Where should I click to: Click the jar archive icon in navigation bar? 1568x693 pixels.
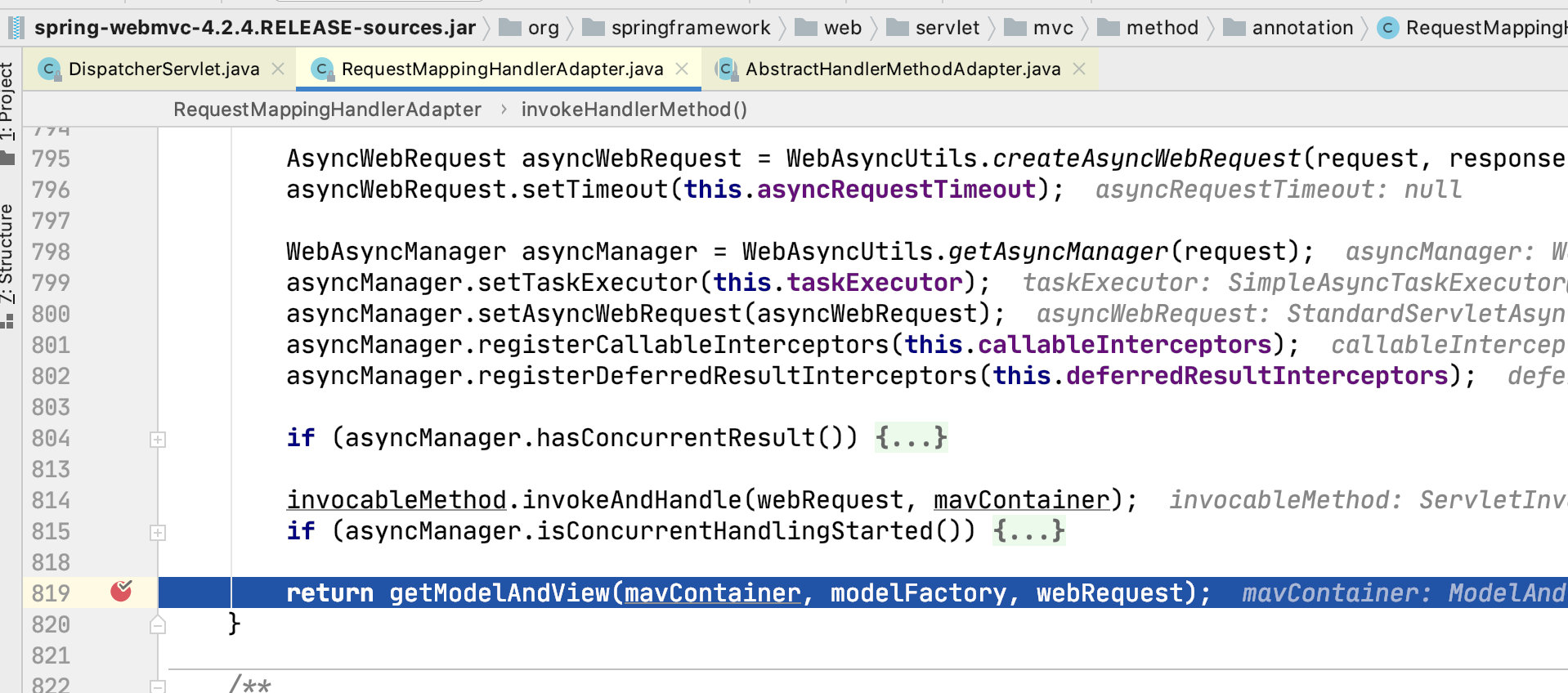point(16,28)
